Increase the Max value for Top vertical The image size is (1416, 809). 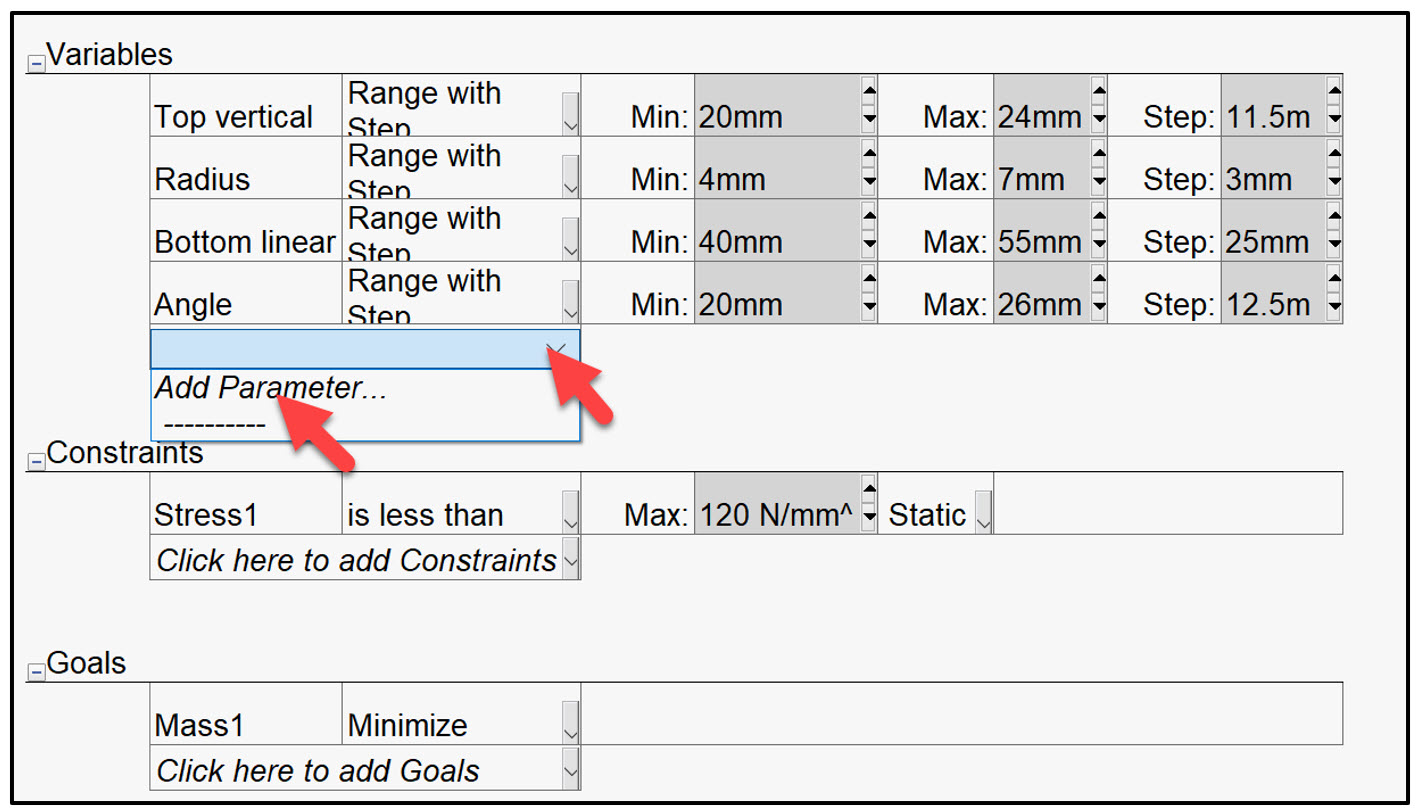click(x=1100, y=90)
